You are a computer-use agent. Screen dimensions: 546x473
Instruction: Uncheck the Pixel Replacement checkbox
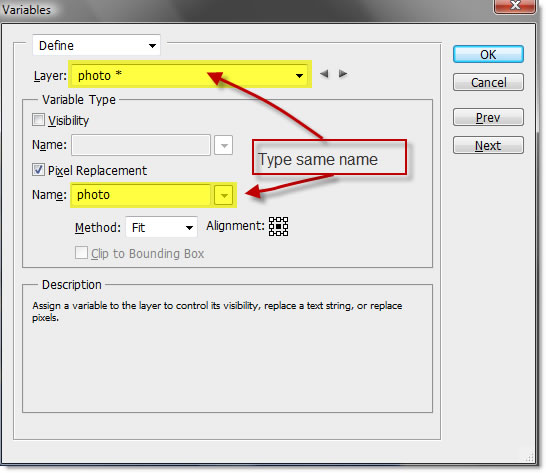coord(38,170)
